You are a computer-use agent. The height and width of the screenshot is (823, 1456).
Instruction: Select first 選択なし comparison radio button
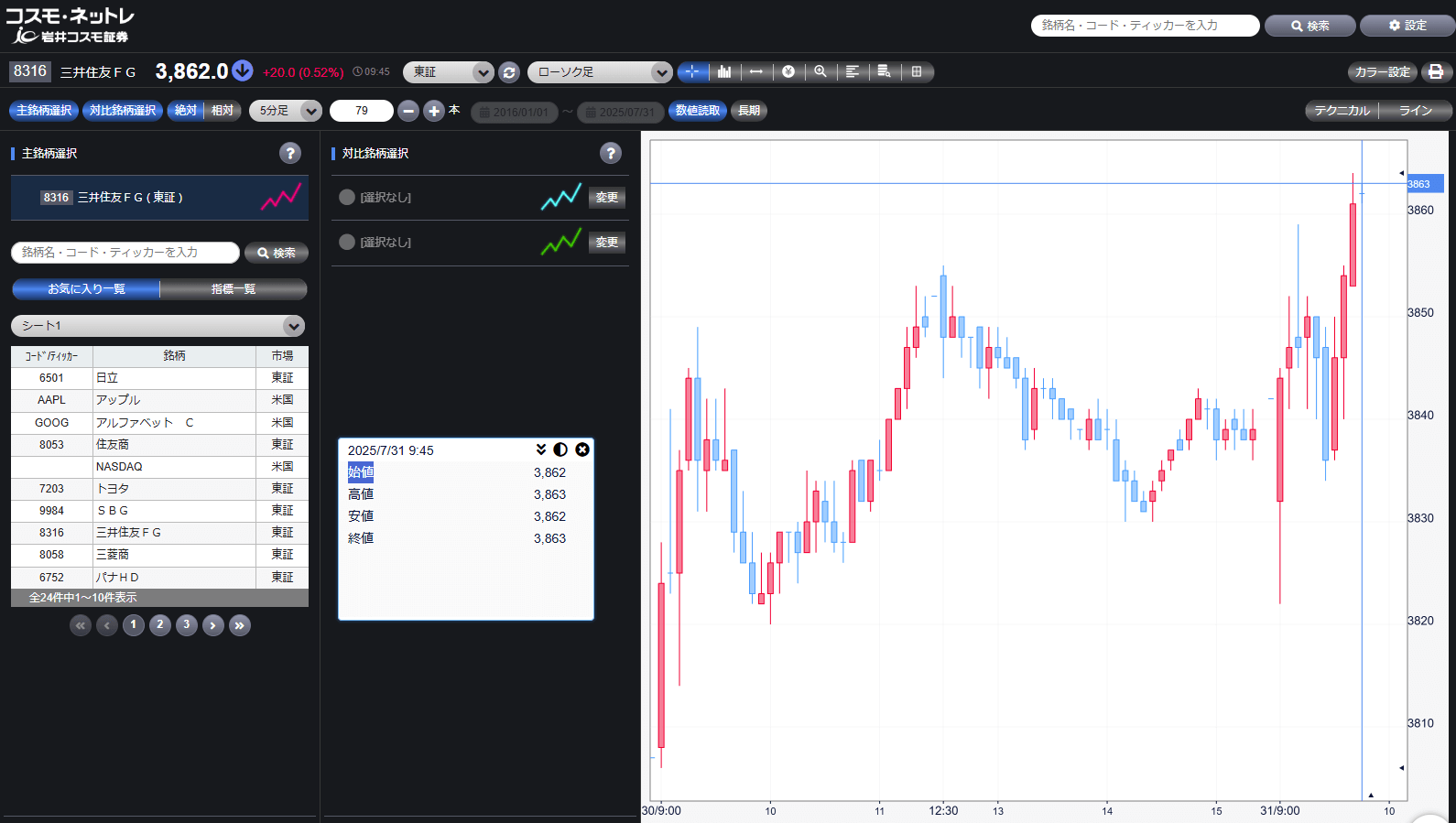point(347,197)
